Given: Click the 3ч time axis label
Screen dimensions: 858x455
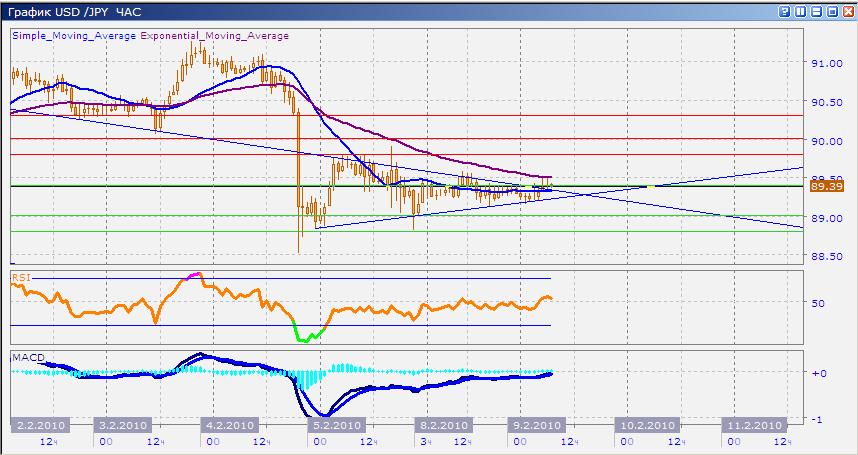Looking at the screenshot, I should [426, 442].
